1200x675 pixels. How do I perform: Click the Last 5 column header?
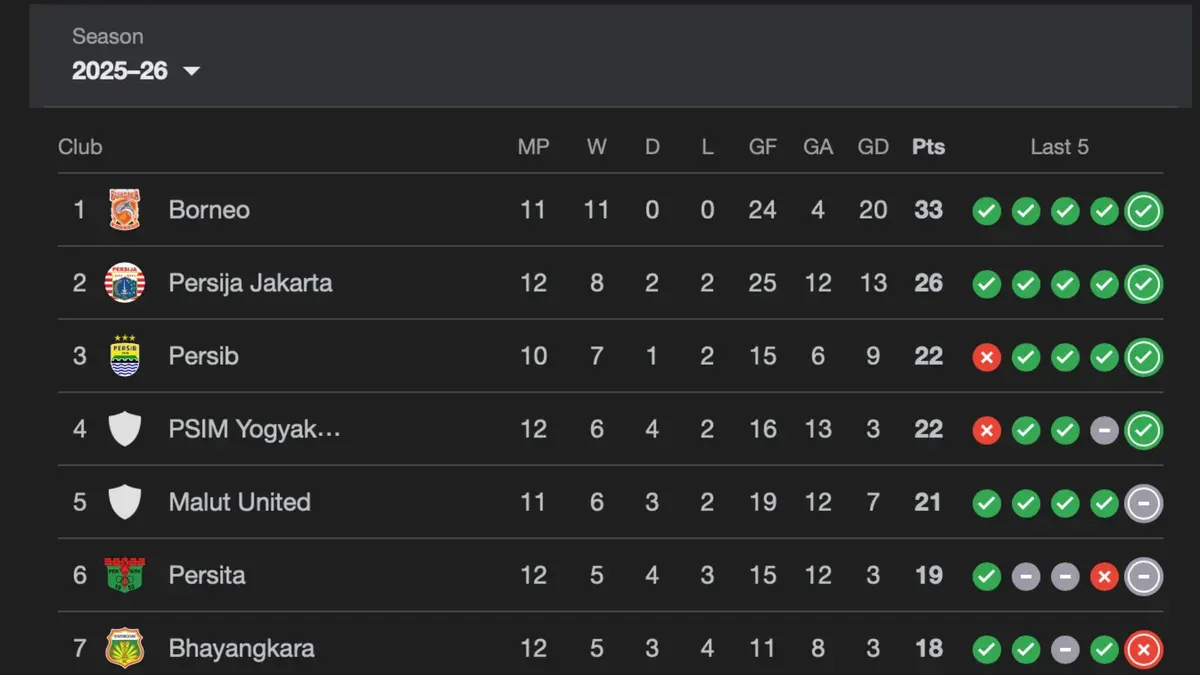pyautogui.click(x=1059, y=147)
